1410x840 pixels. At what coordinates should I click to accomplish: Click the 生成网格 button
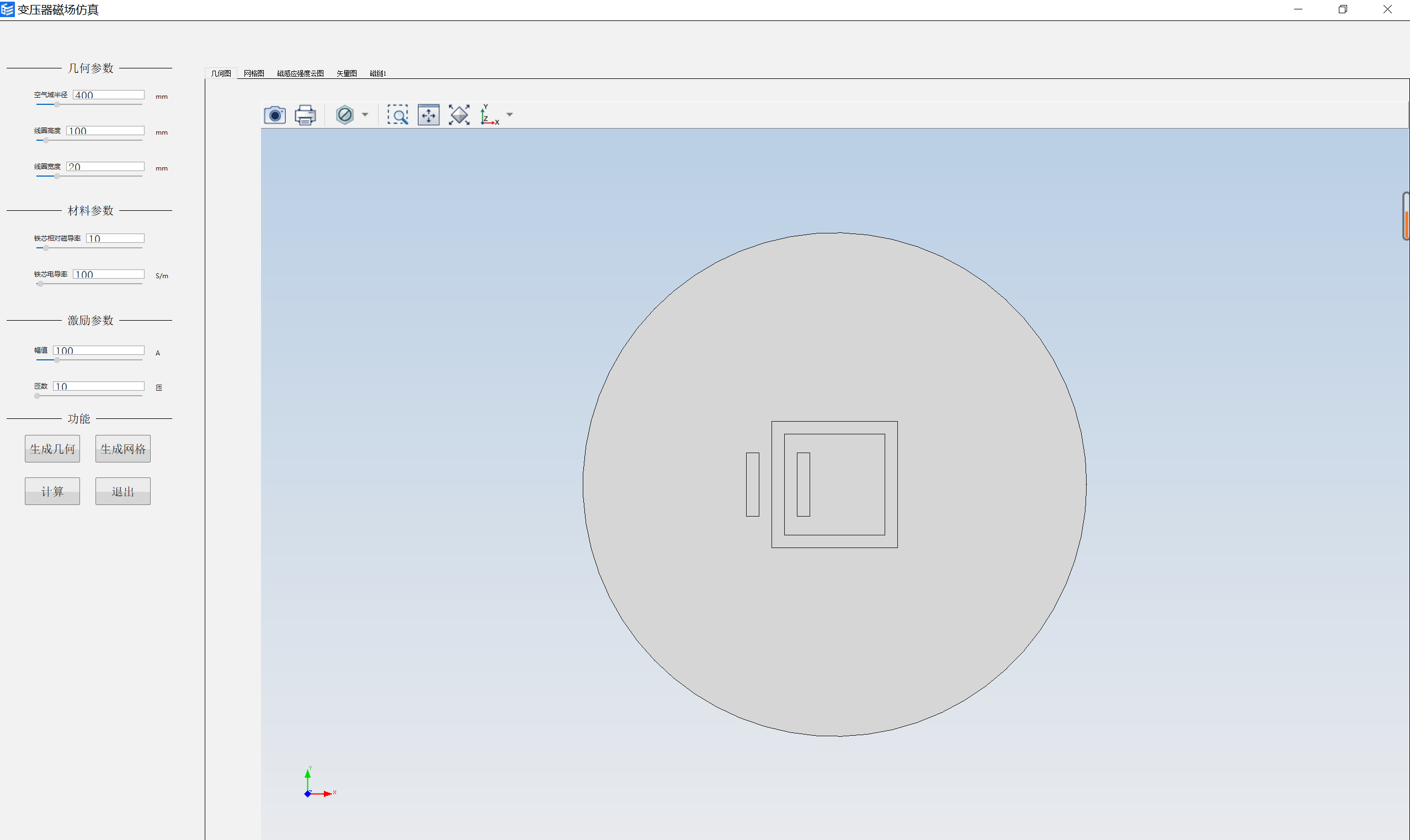tap(123, 449)
